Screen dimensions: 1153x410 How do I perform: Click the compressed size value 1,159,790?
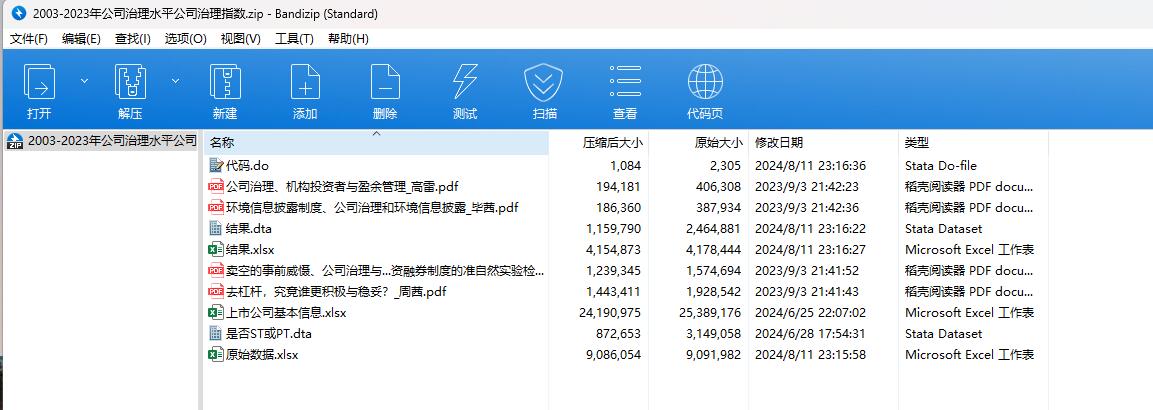613,229
